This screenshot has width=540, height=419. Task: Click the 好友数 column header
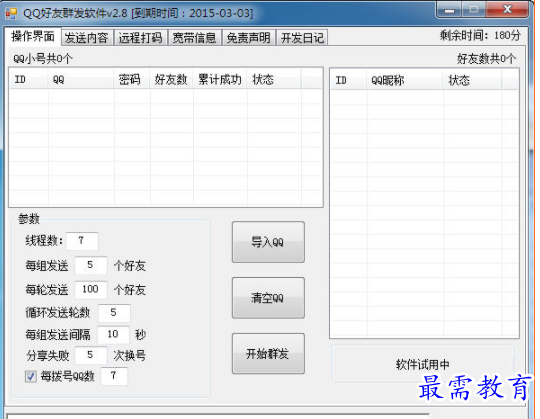171,80
